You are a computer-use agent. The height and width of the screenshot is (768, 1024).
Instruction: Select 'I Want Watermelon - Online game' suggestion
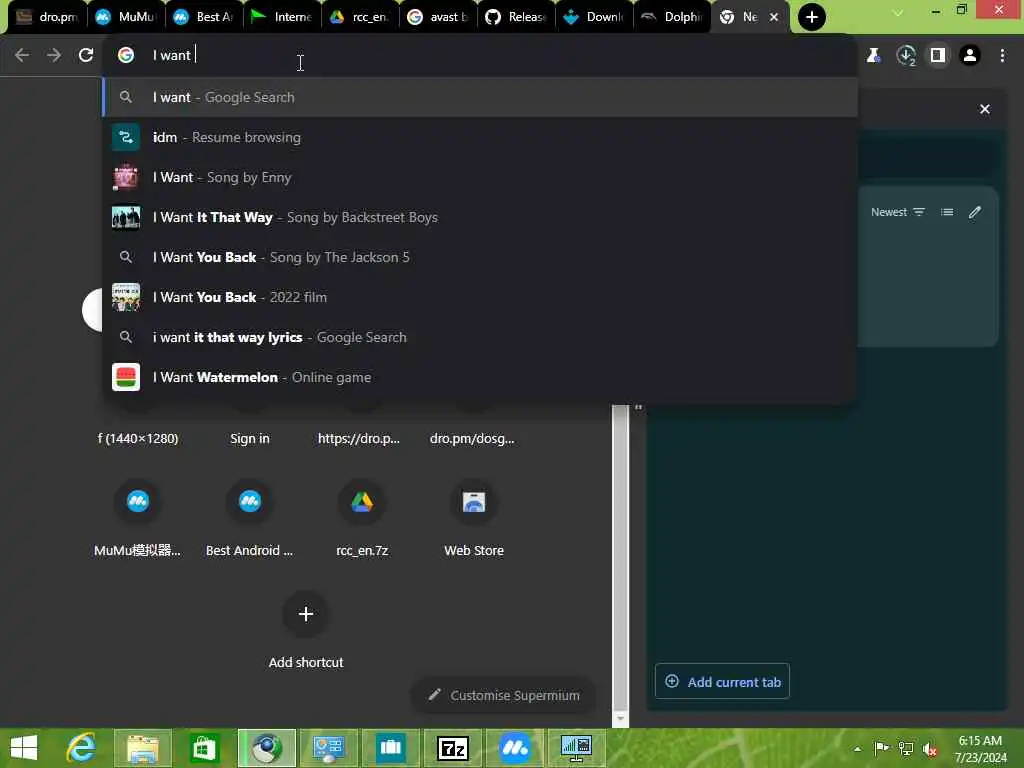(480, 377)
